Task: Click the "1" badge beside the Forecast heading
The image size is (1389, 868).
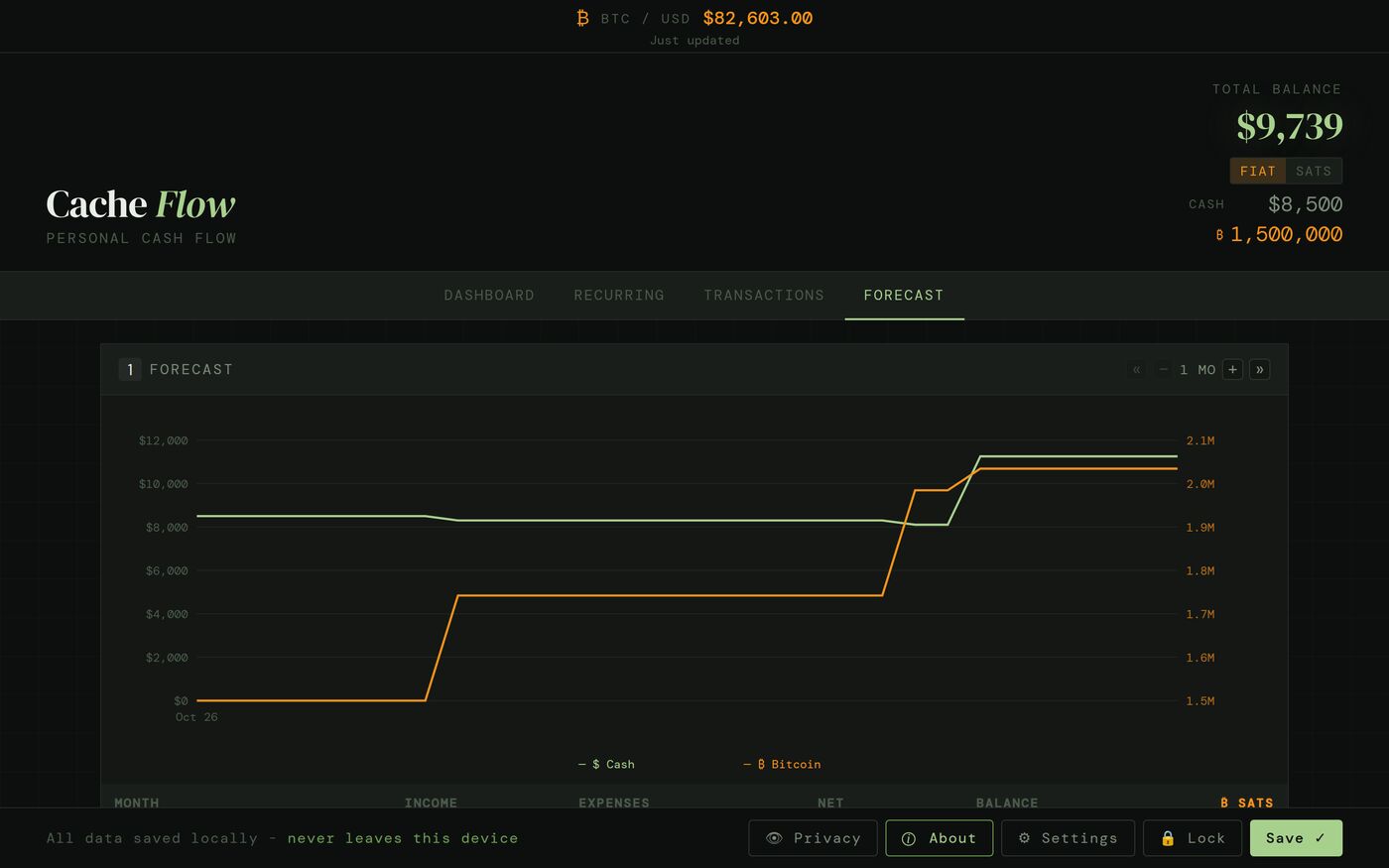Action: click(130, 369)
